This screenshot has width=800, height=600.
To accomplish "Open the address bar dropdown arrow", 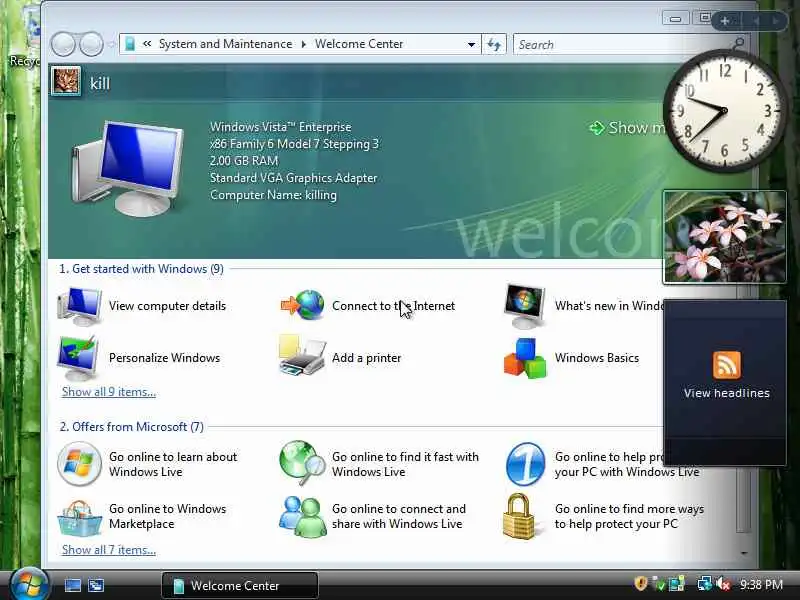I will [x=471, y=44].
